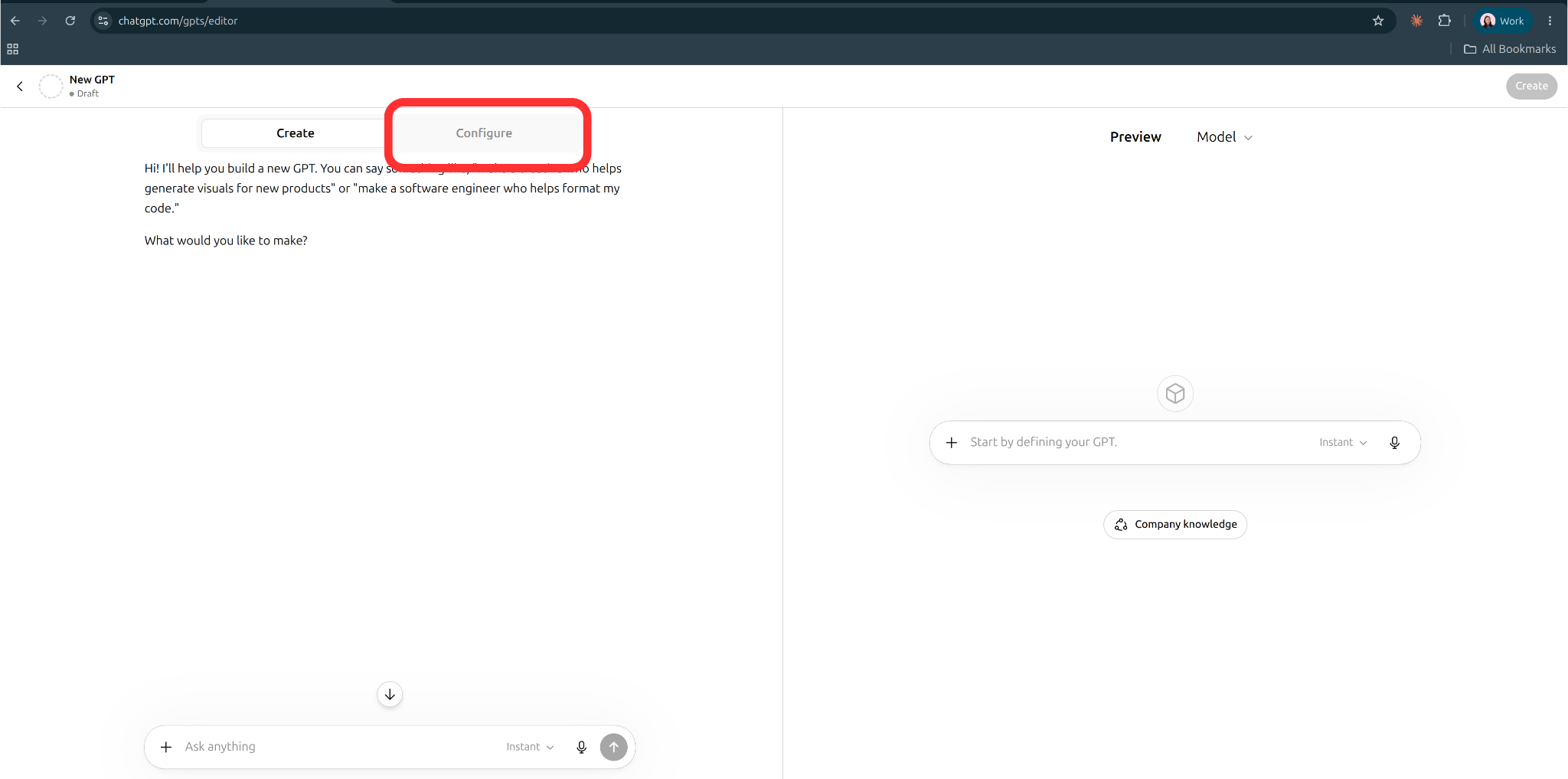Screen dimensions: 1568x779
Task: Go back in the browser
Action: click(15, 21)
